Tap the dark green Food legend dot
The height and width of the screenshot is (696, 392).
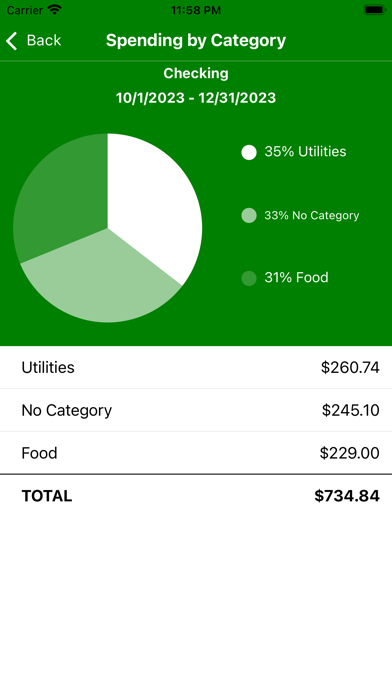(x=249, y=278)
